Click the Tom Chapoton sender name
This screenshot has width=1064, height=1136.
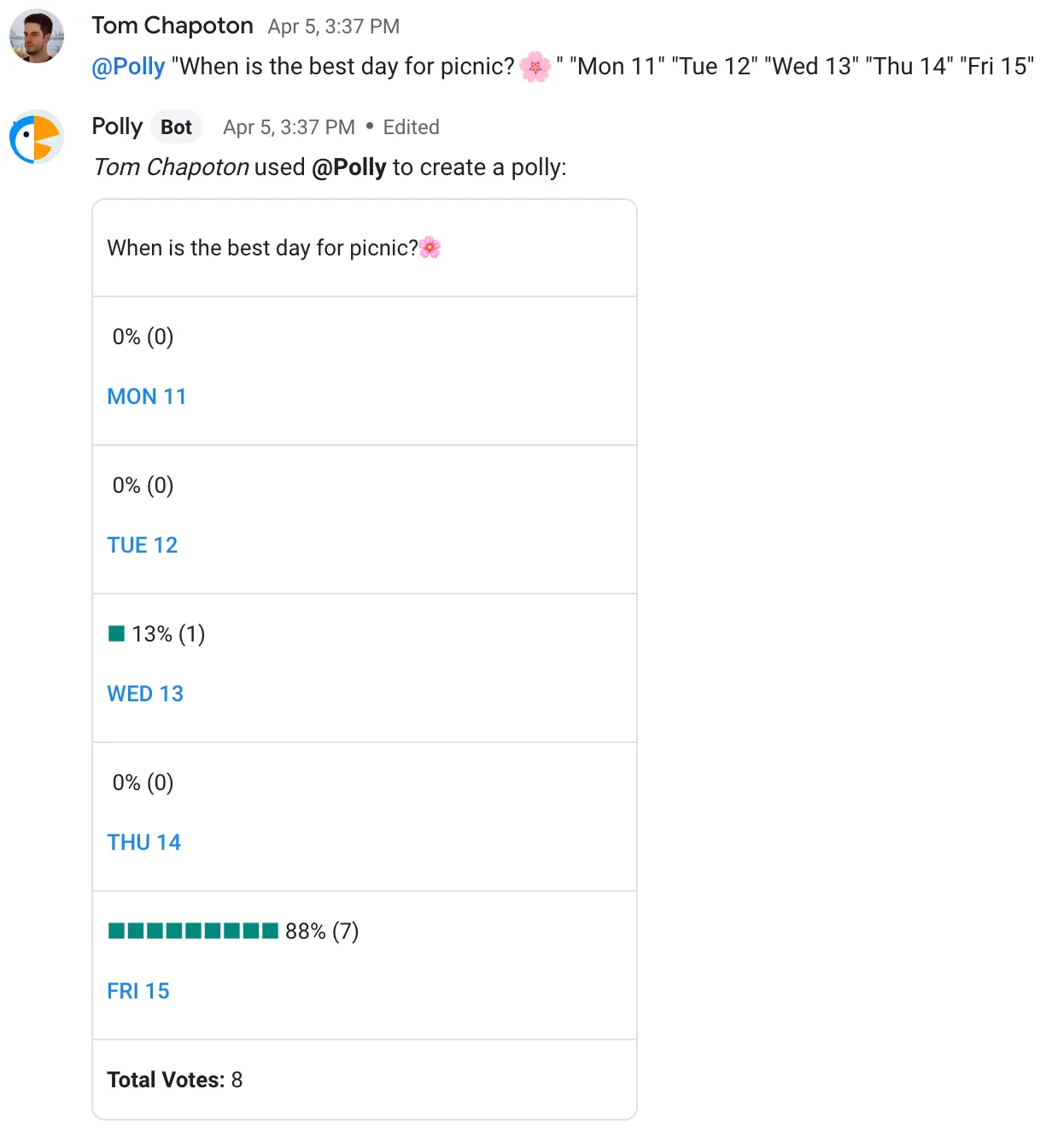coord(172,26)
